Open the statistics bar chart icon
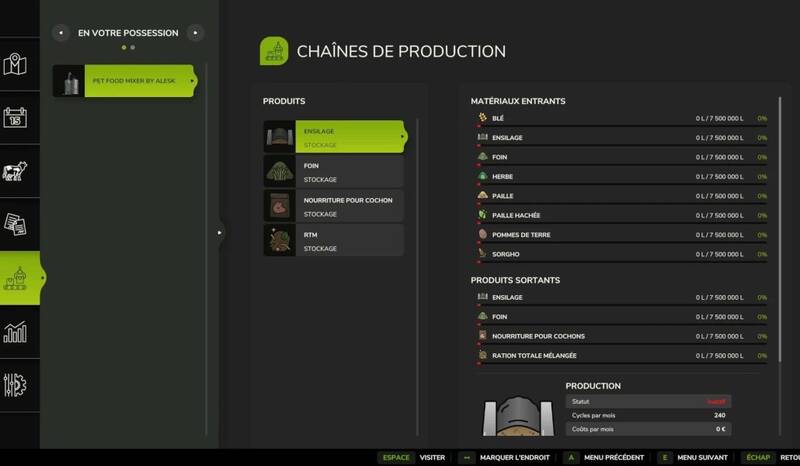 click(x=15, y=332)
